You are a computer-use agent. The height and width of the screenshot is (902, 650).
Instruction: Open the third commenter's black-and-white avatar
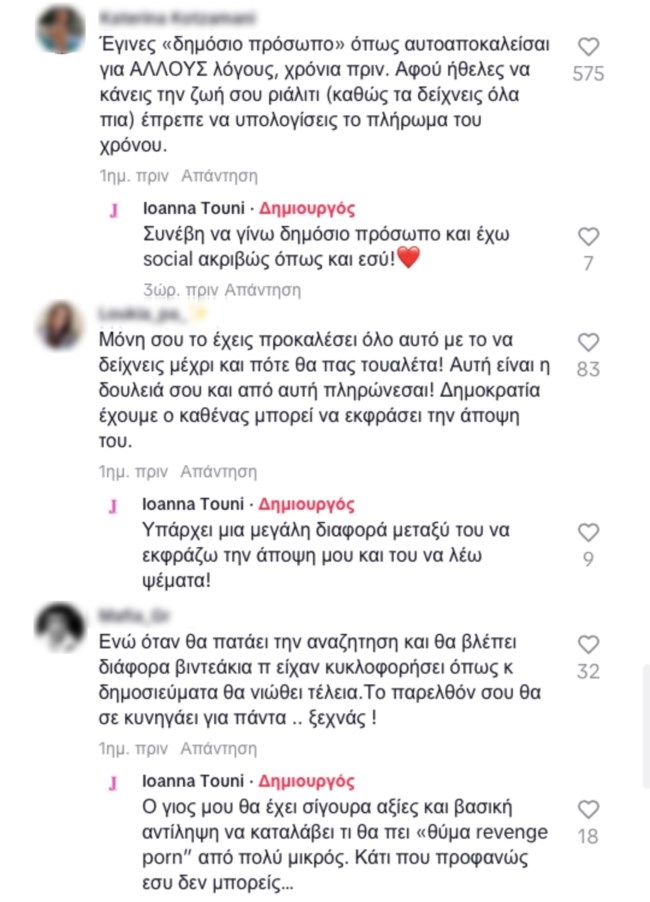[x=60, y=627]
